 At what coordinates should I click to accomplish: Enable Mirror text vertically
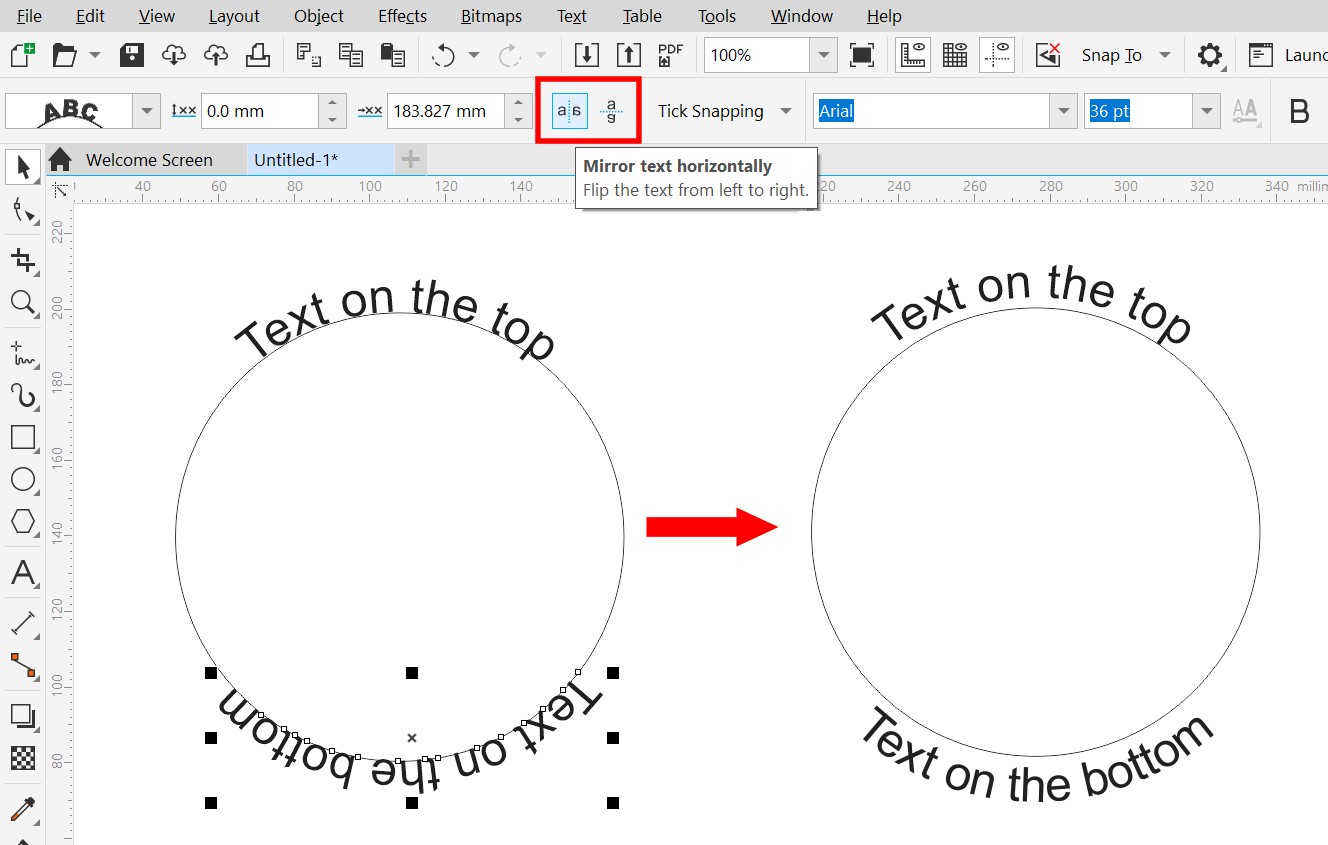pos(610,110)
